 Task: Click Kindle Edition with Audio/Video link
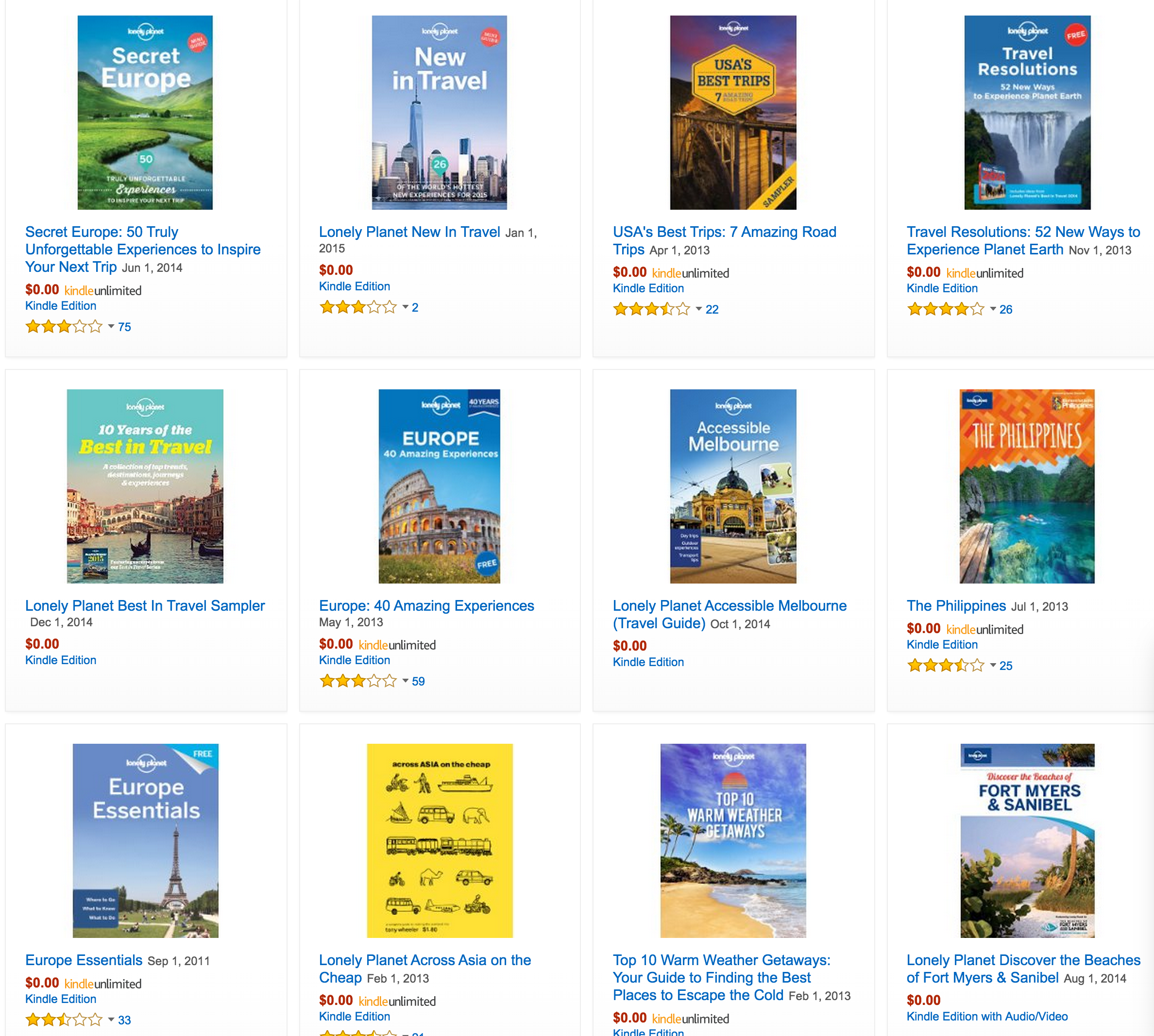pyautogui.click(x=987, y=1016)
